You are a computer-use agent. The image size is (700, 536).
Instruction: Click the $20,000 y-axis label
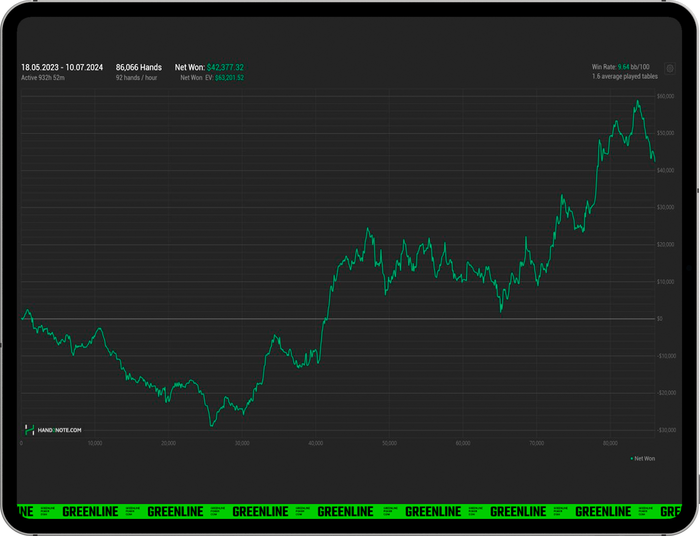[x=665, y=245]
